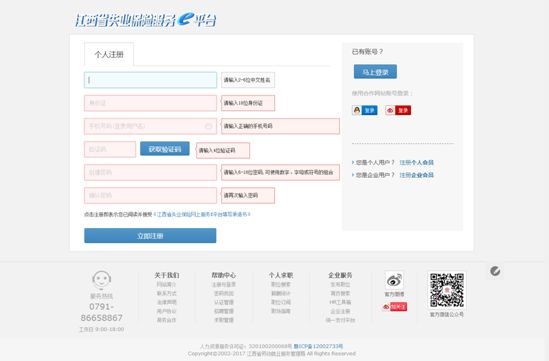Open the 招聘管理 footer link
Image resolution: width=549 pixels, height=361 pixels.
click(224, 311)
